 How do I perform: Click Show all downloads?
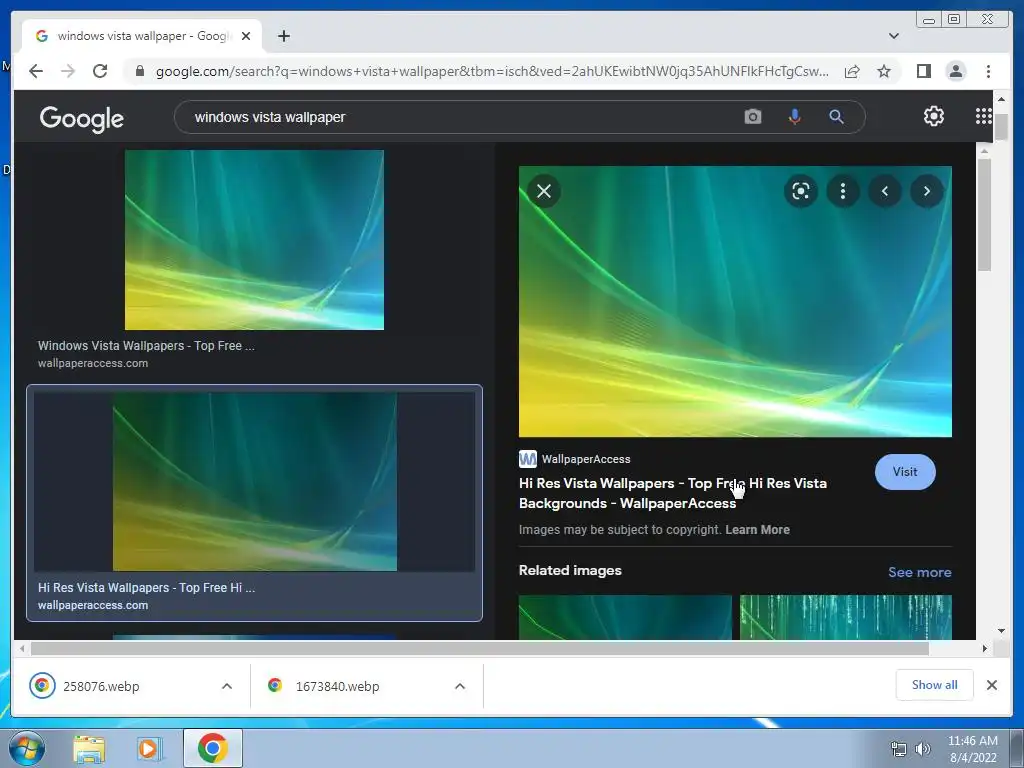(935, 685)
